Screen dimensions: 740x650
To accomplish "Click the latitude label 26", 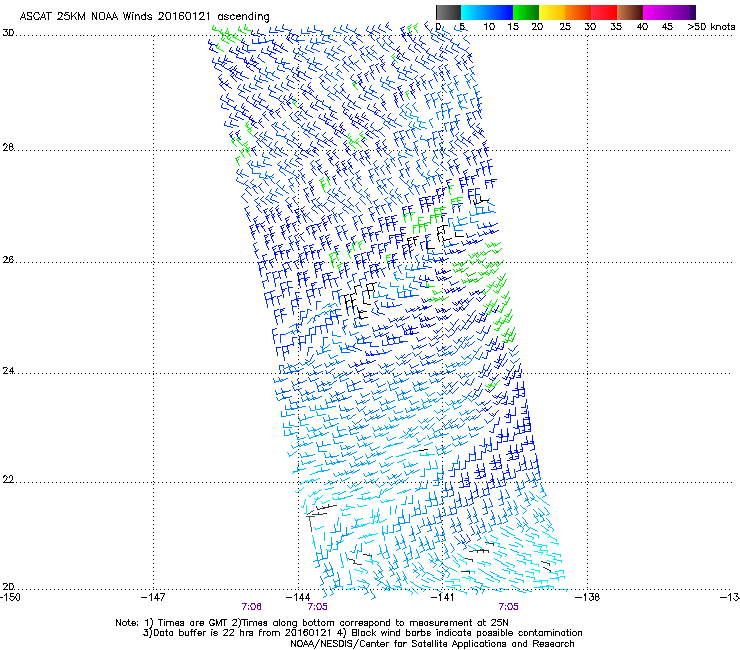I will point(8,260).
